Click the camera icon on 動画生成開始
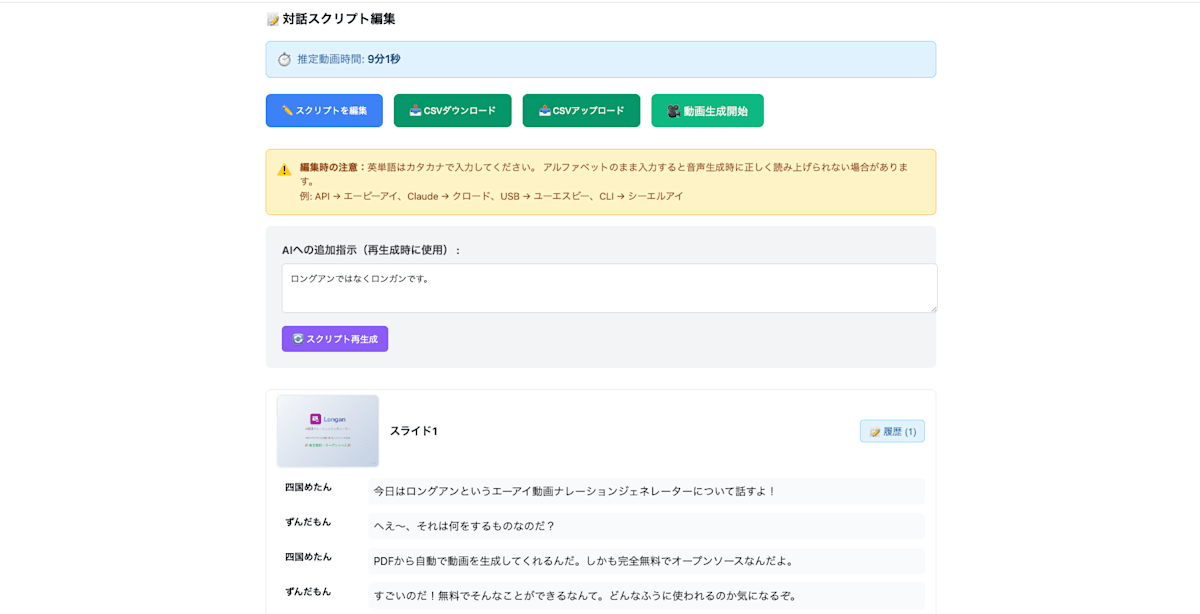This screenshot has height=614, width=1200. pos(674,111)
